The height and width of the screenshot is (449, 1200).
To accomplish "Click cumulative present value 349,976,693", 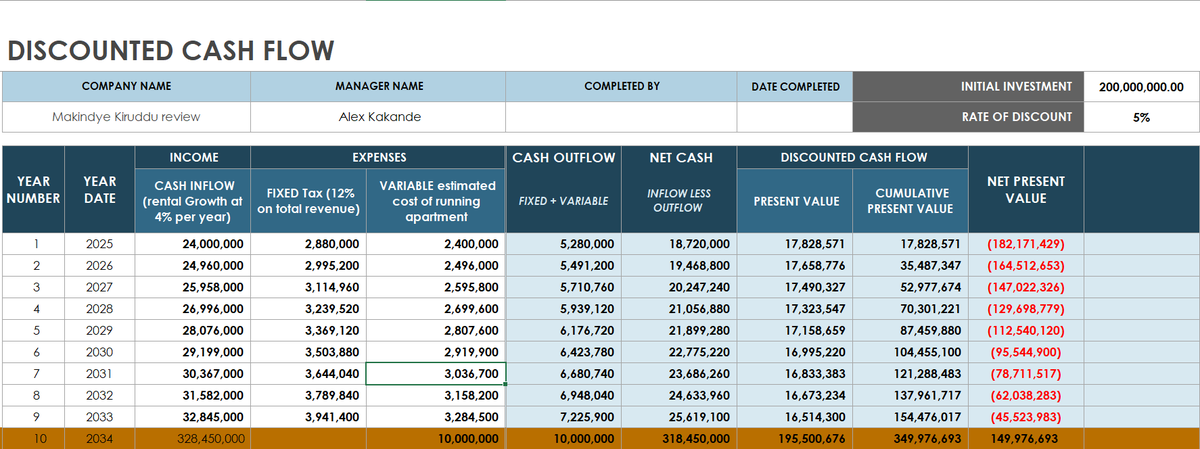I will tap(910, 439).
